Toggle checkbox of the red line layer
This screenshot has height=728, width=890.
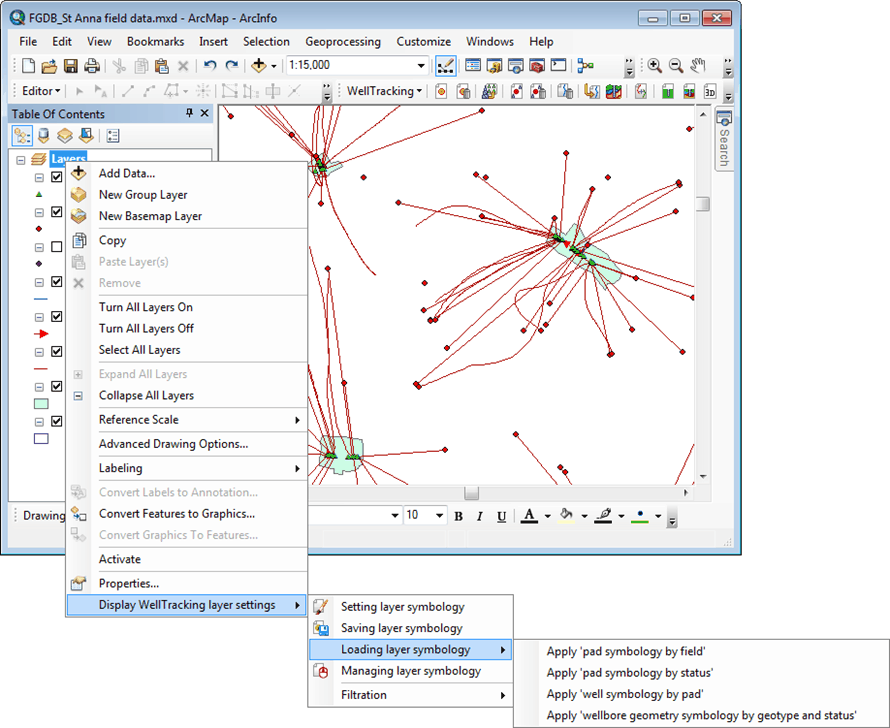(x=57, y=352)
